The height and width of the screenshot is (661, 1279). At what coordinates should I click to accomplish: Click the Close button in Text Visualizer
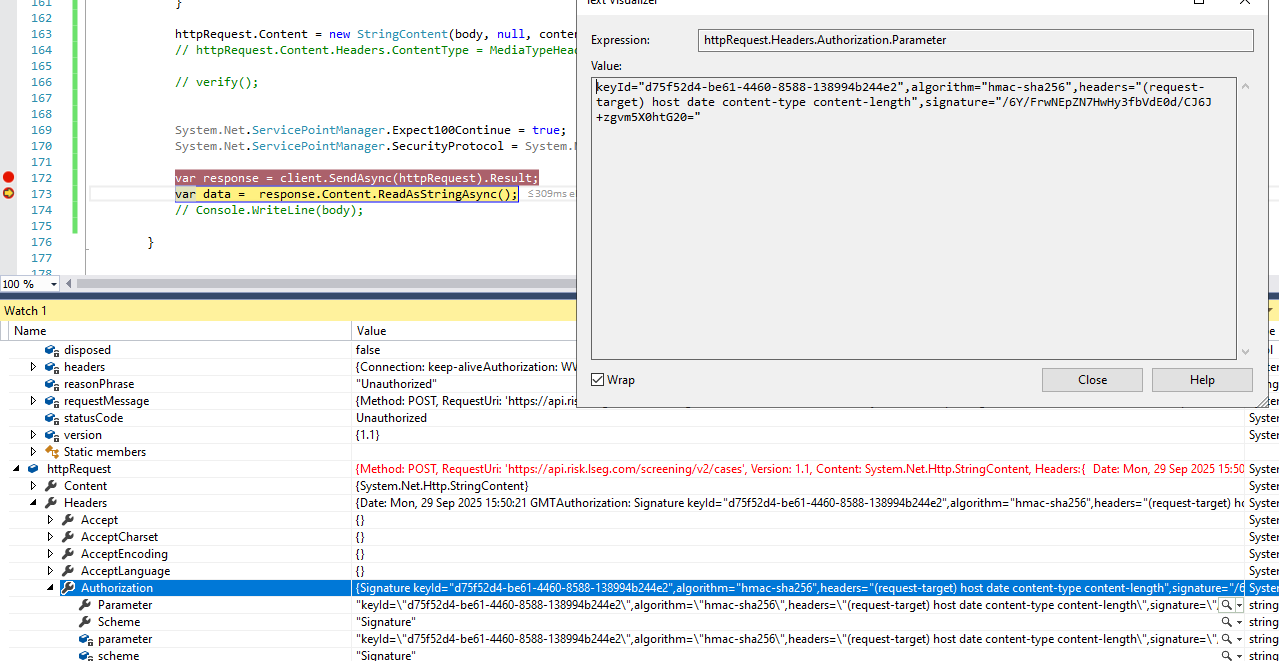click(x=1092, y=380)
